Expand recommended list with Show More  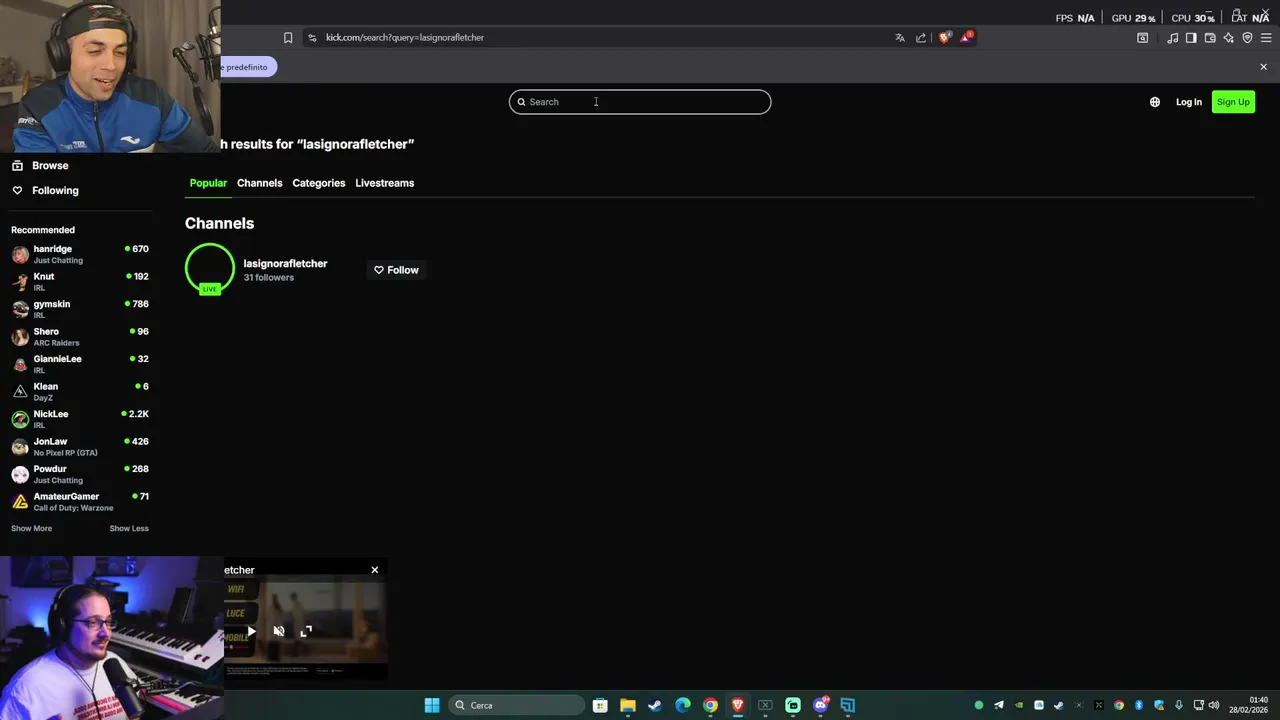(x=31, y=528)
